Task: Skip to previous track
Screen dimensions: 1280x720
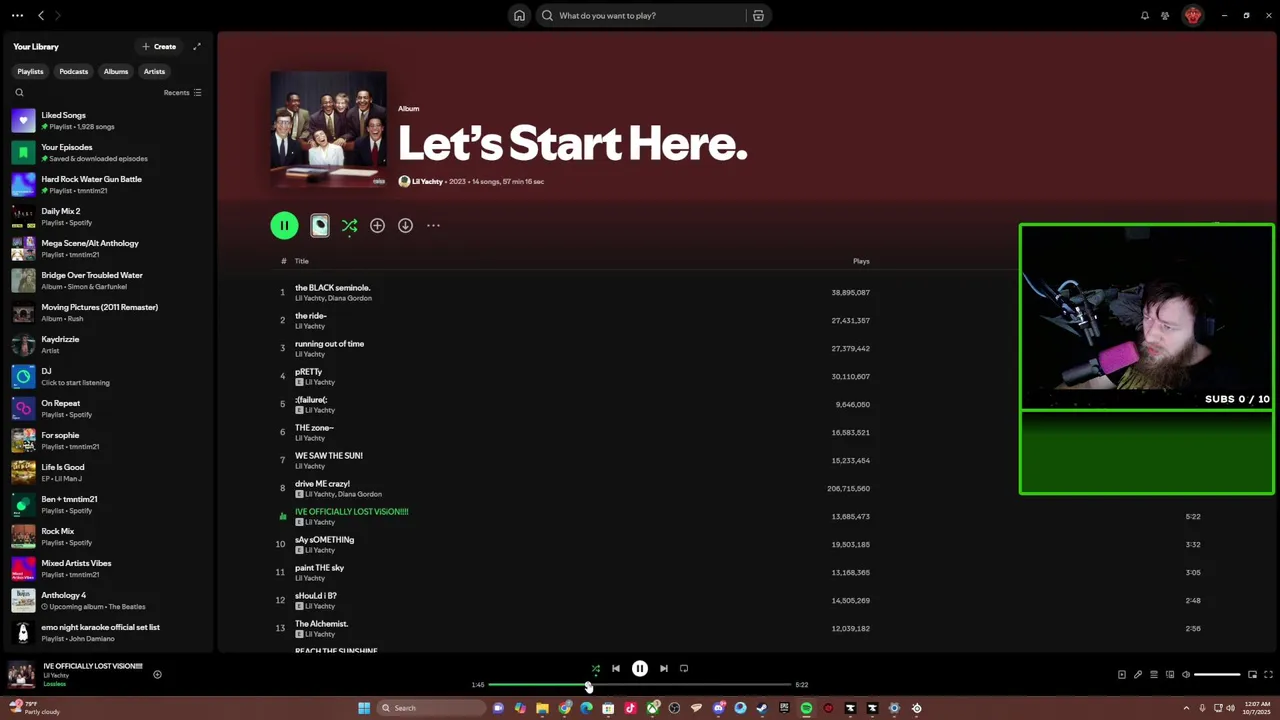Action: 616,668
